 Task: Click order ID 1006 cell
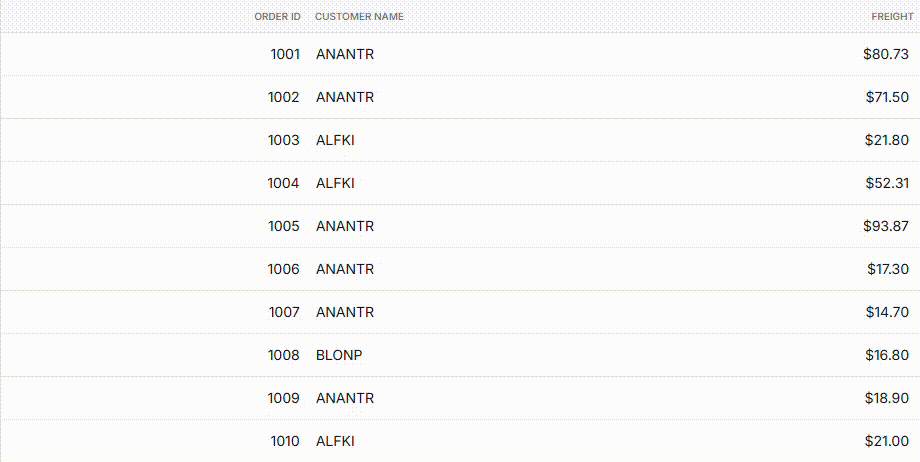tap(284, 269)
